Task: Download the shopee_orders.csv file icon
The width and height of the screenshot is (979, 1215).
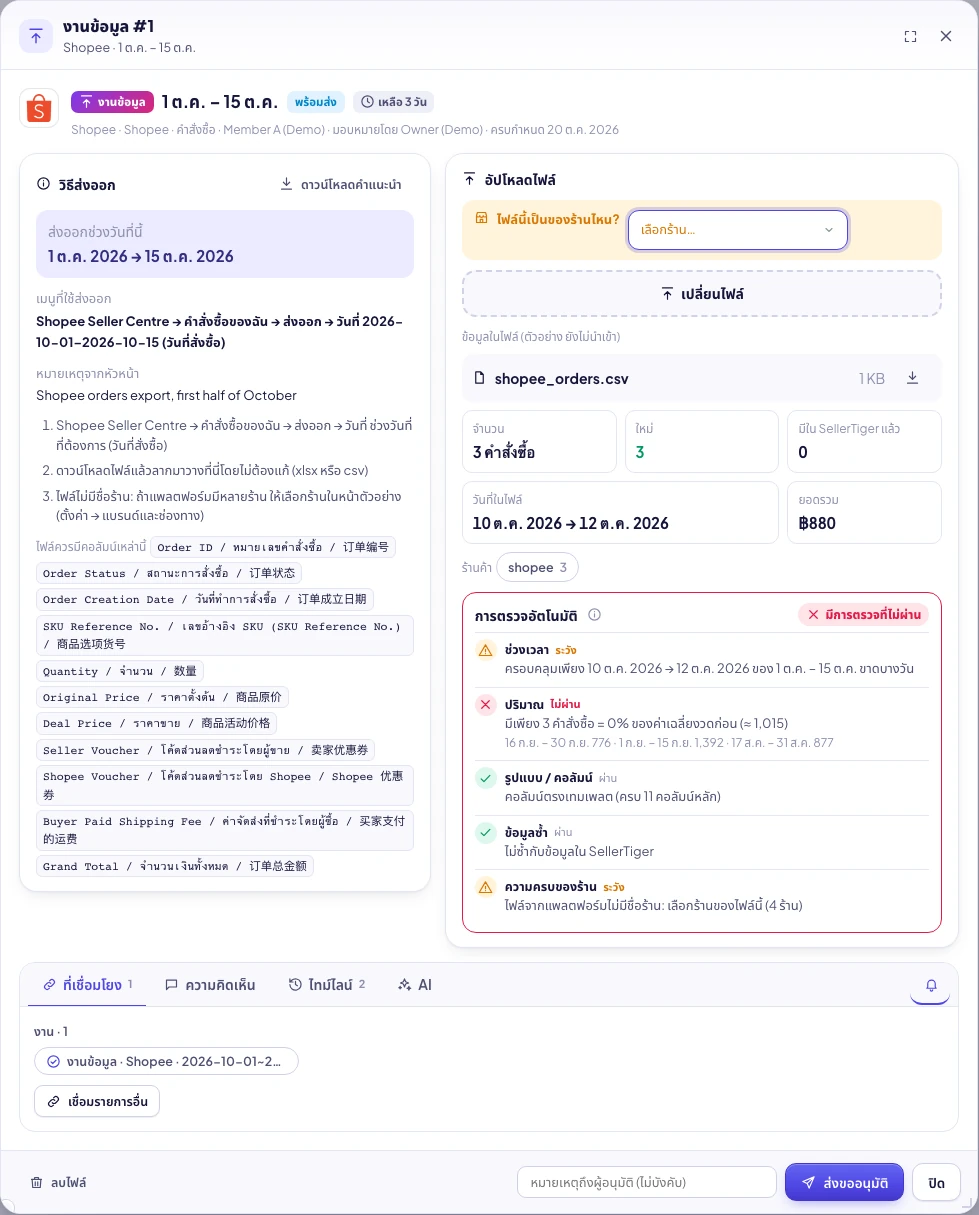Action: 912,378
